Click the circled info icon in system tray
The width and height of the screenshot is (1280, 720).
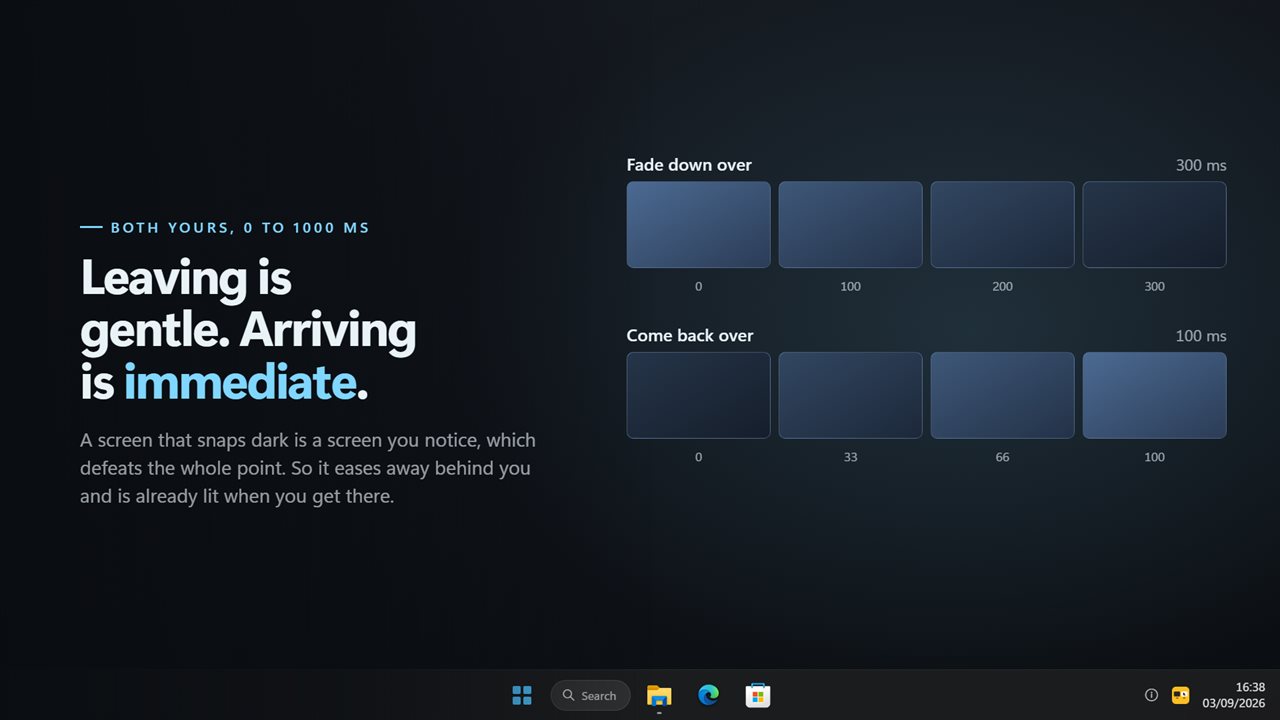1151,695
